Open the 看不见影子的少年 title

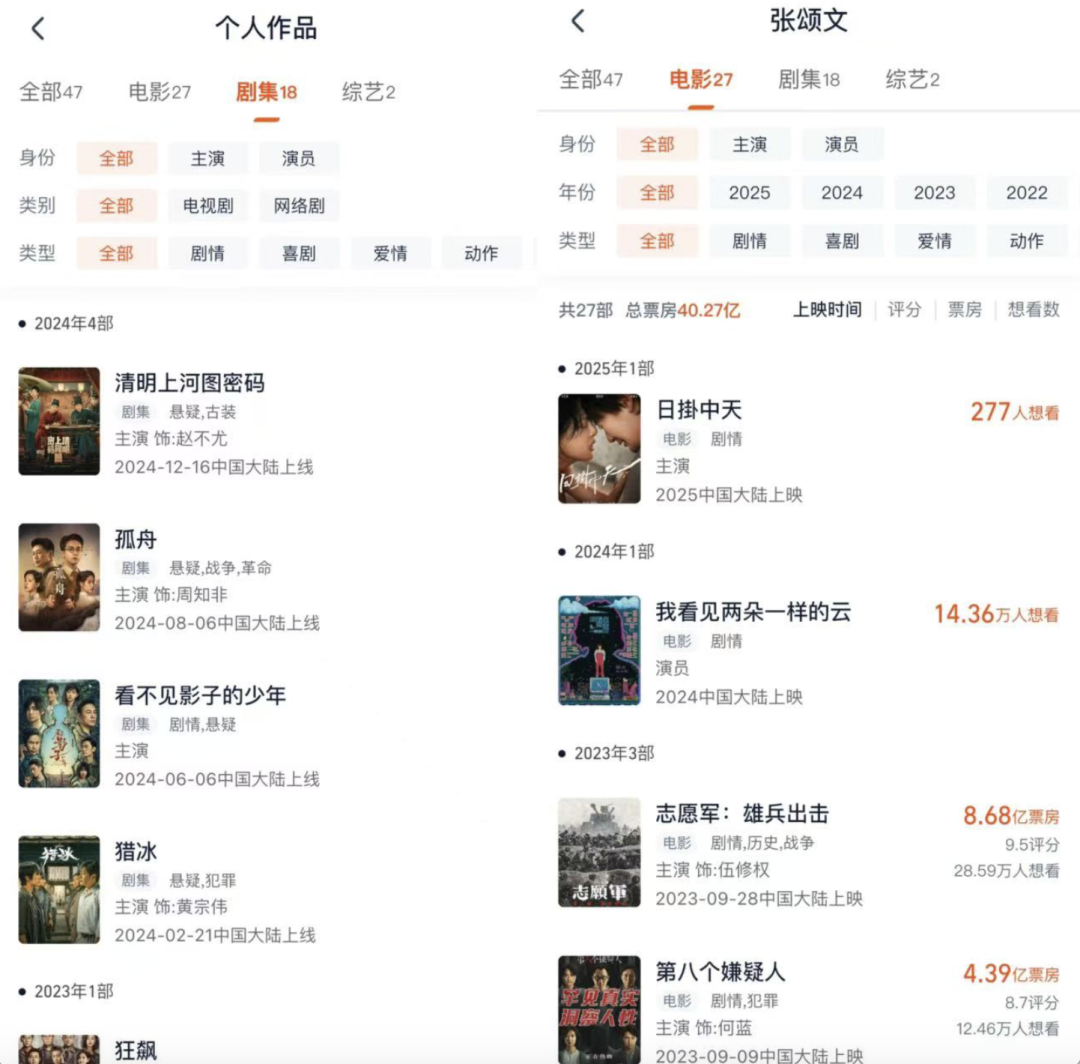tap(200, 695)
